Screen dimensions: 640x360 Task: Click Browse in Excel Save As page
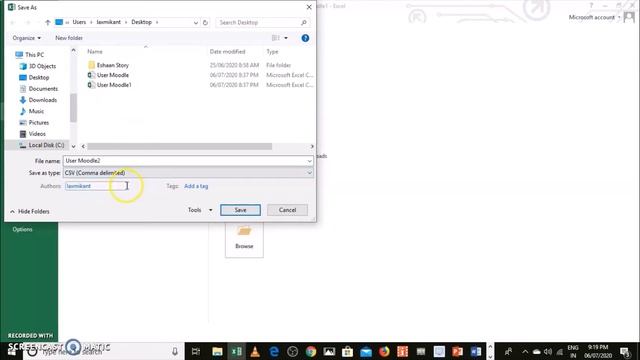click(244, 240)
